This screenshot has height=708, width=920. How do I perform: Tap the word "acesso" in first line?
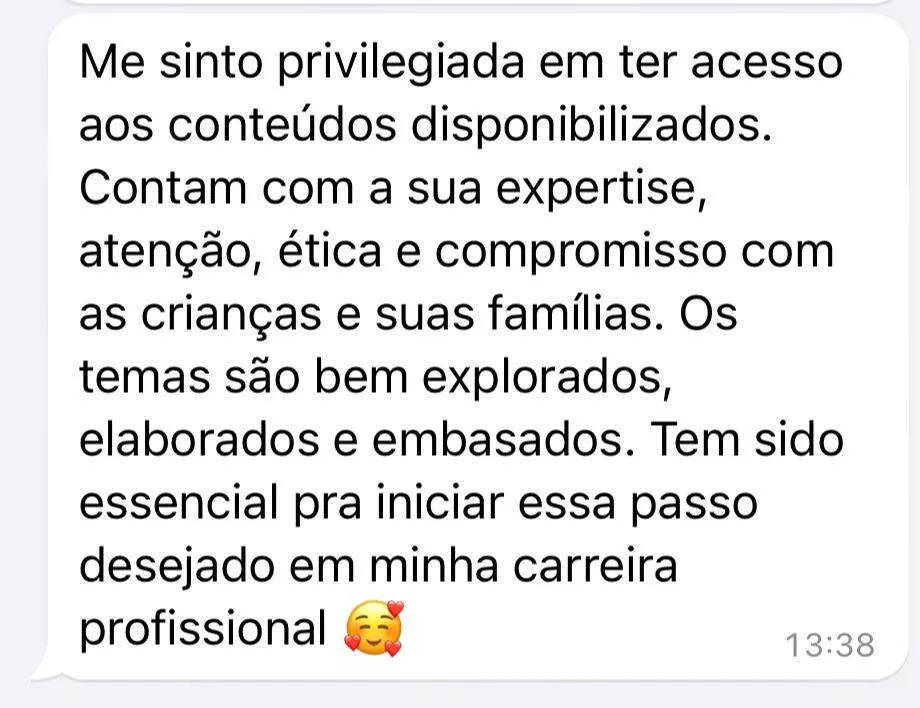[x=767, y=63]
